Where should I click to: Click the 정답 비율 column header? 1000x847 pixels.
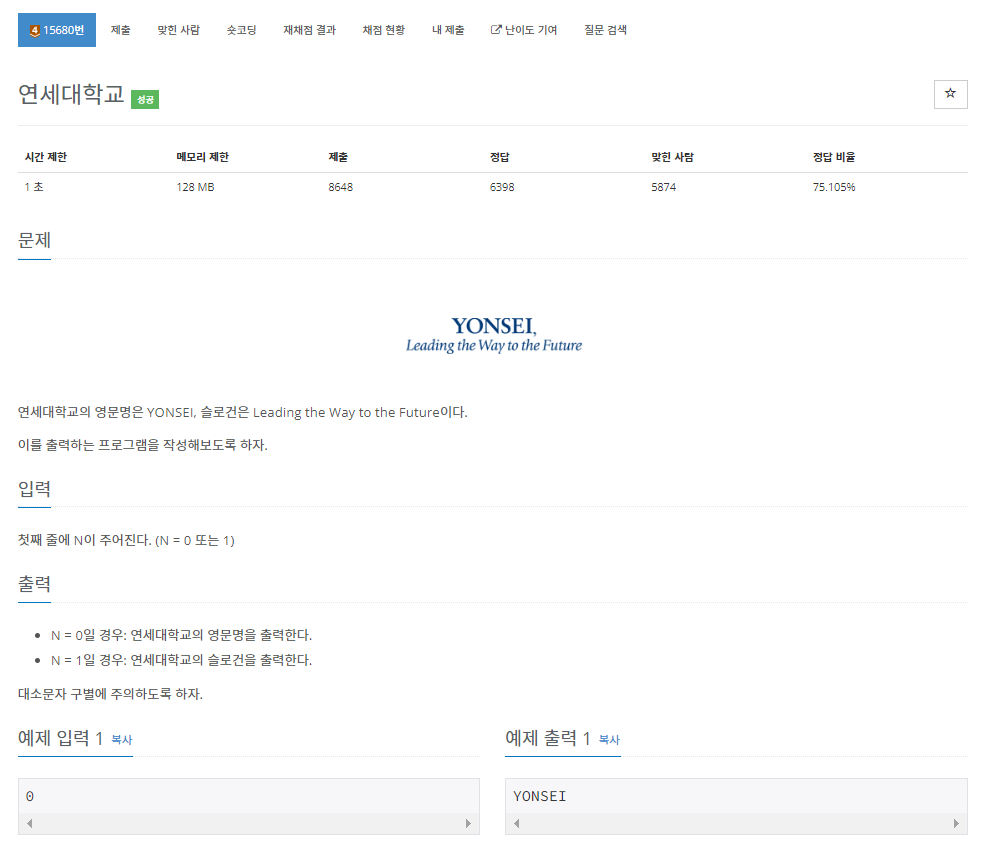834,157
